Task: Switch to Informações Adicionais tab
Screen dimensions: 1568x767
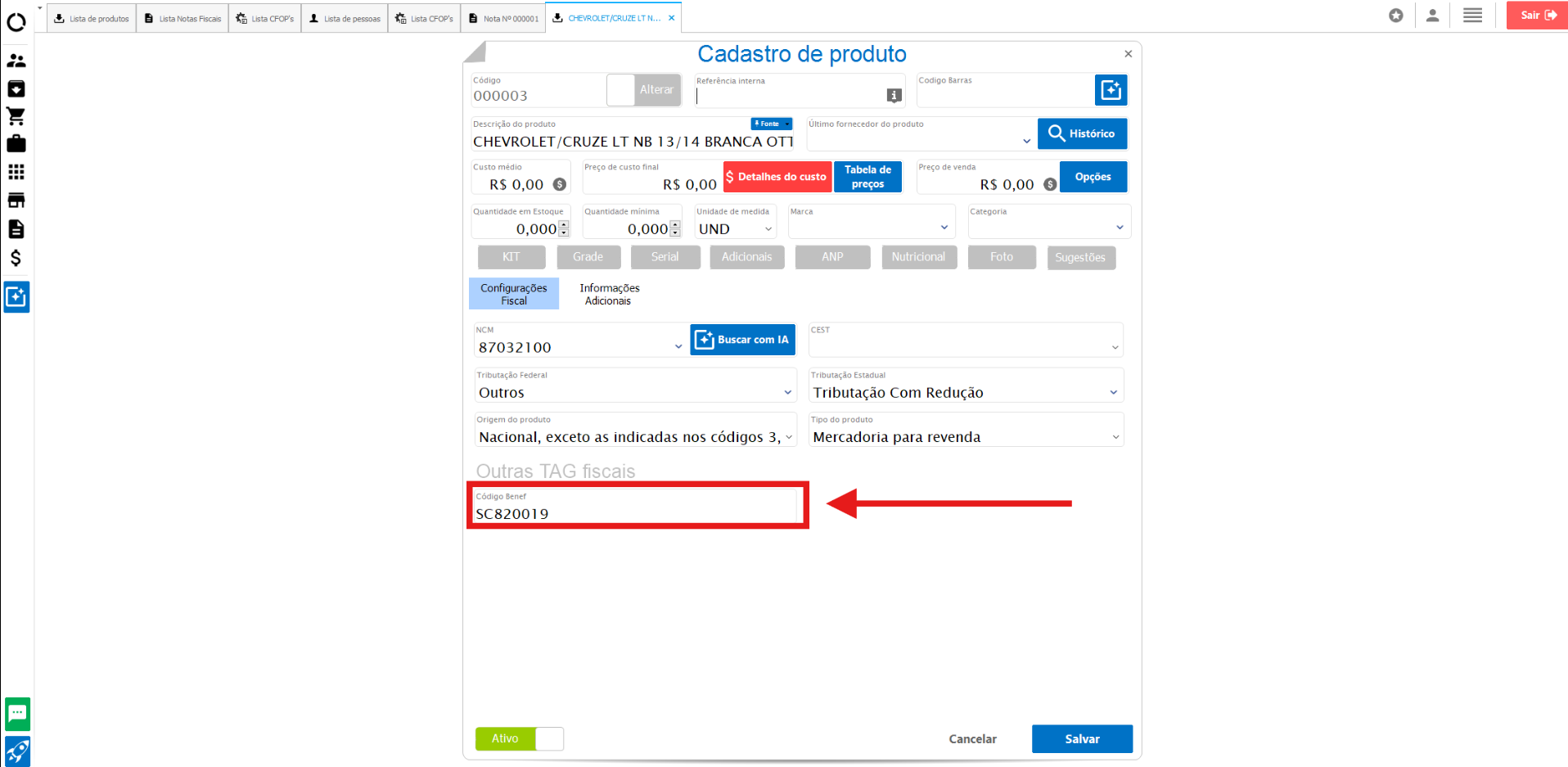Action: (x=609, y=295)
